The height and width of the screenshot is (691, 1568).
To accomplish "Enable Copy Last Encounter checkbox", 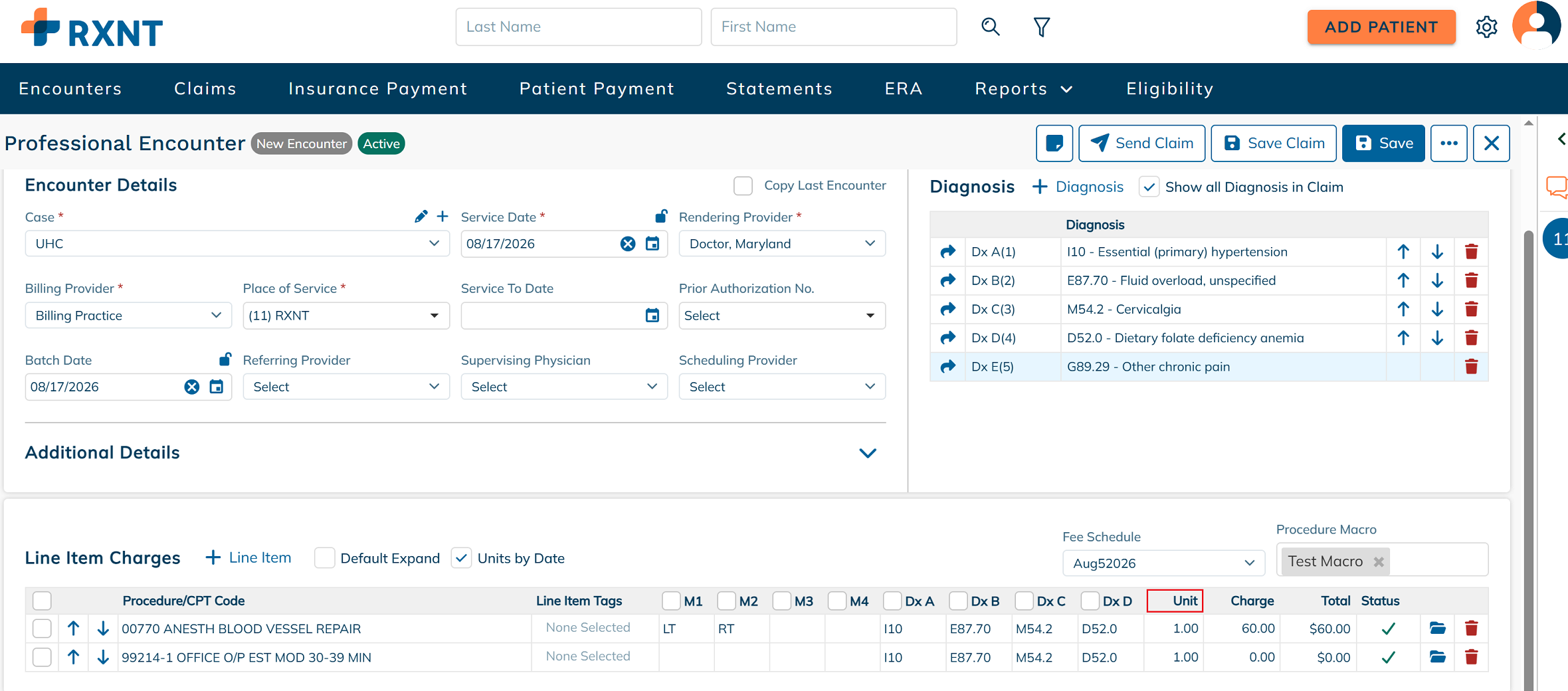I will click(743, 185).
